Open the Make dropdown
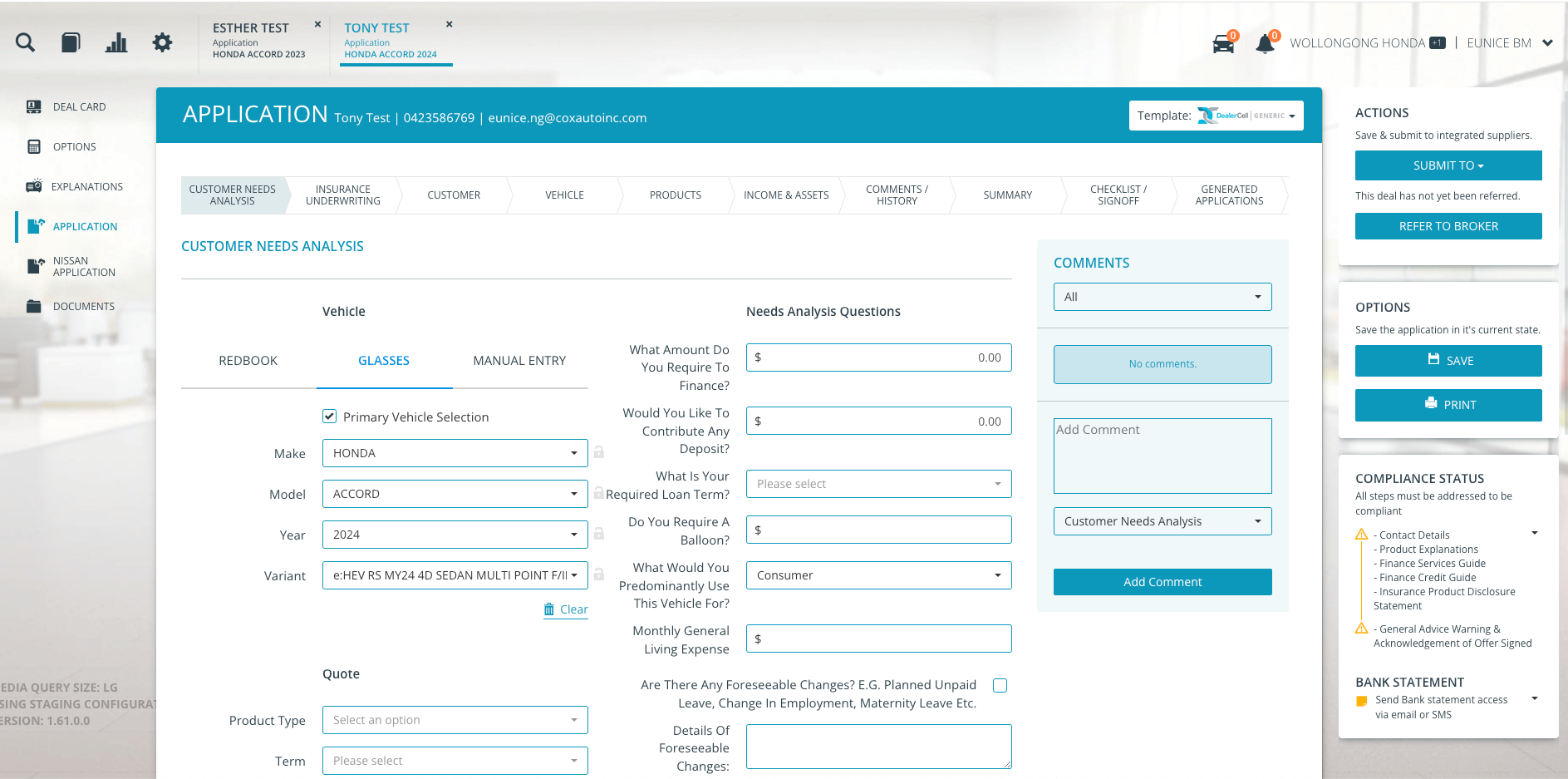The image size is (1568, 779). [x=455, y=453]
